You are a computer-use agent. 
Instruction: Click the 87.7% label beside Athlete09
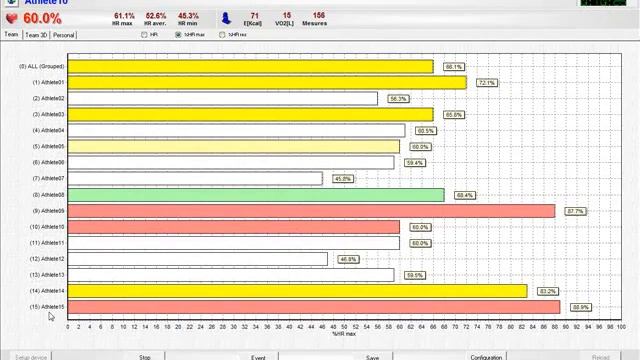[576, 211]
